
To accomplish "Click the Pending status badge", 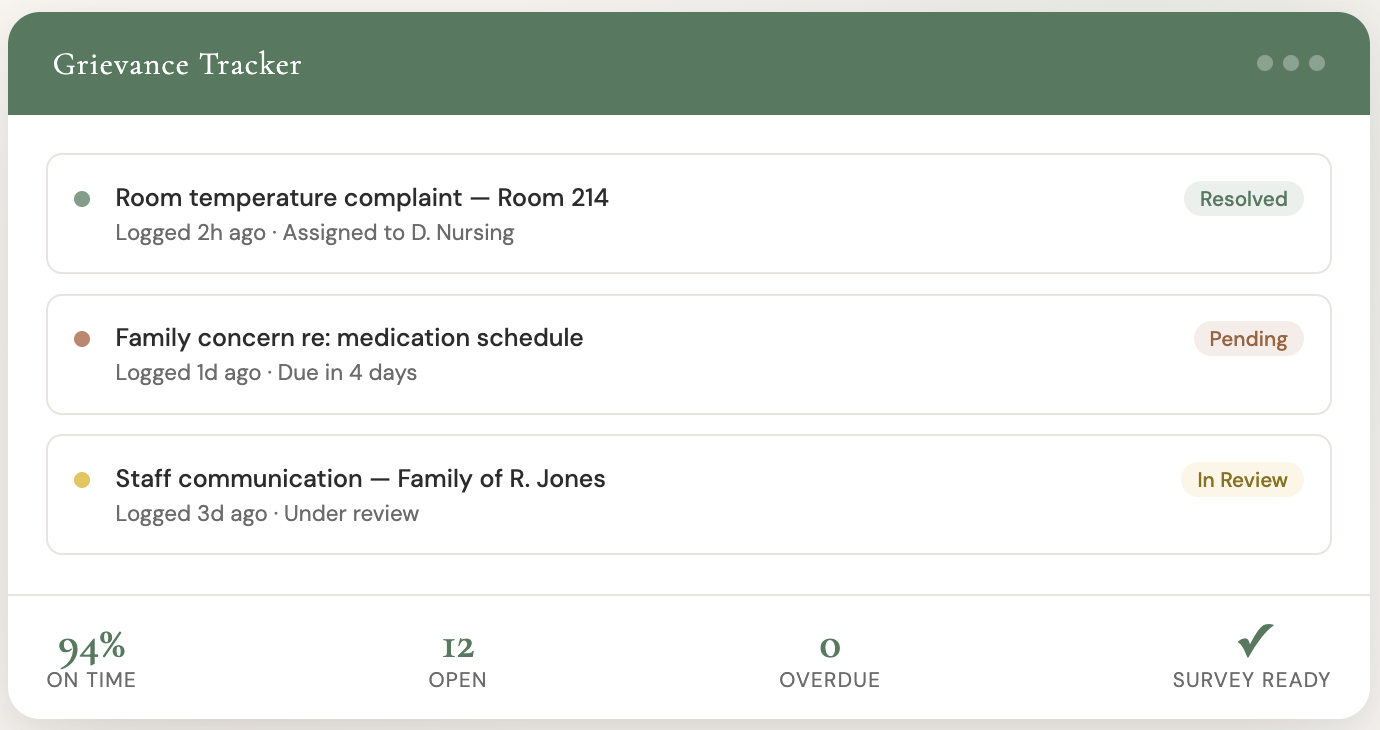I will (1248, 339).
